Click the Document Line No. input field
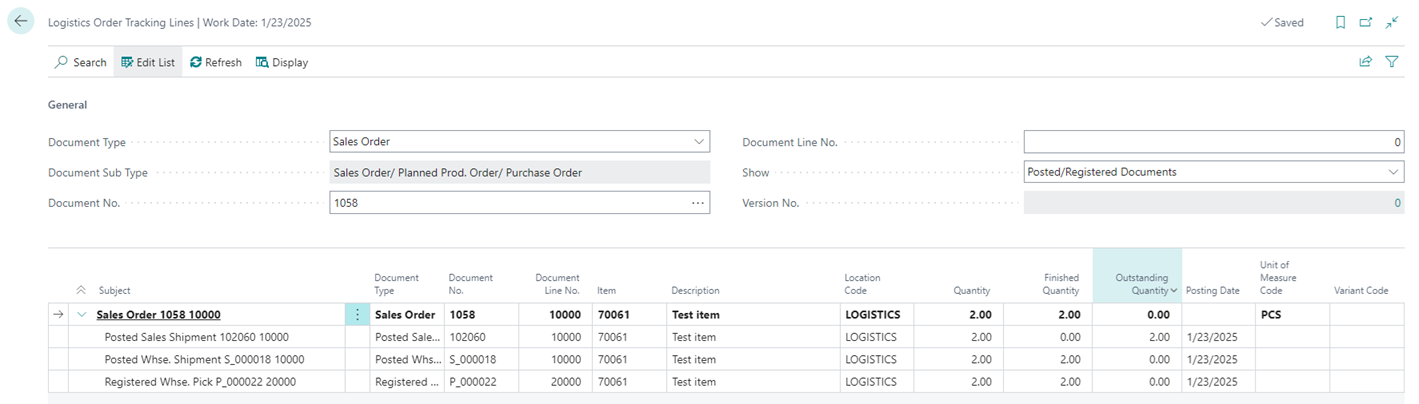This screenshot has height=404, width=1419. click(x=1213, y=142)
